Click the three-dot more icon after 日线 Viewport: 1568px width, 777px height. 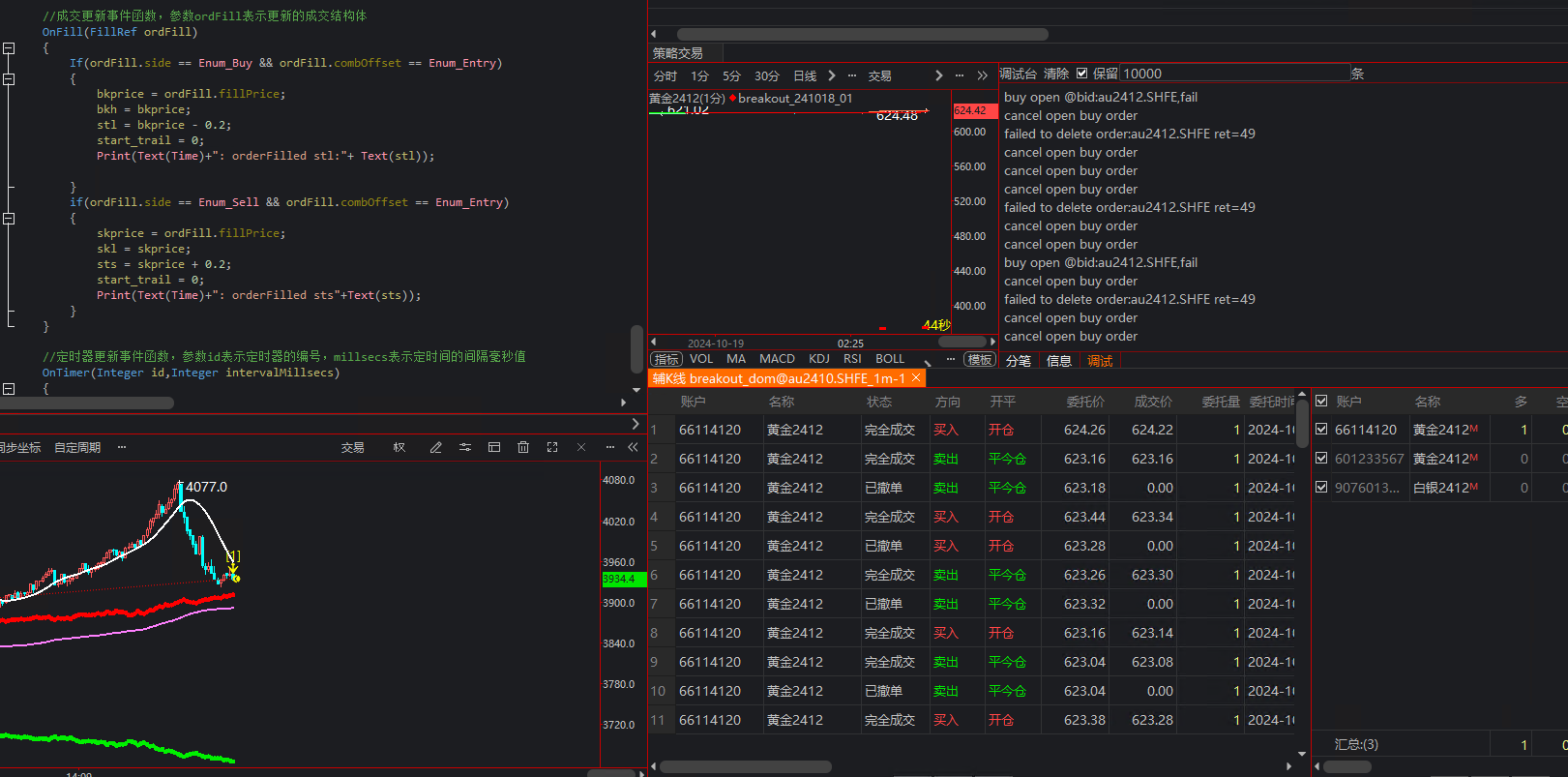tap(852, 75)
